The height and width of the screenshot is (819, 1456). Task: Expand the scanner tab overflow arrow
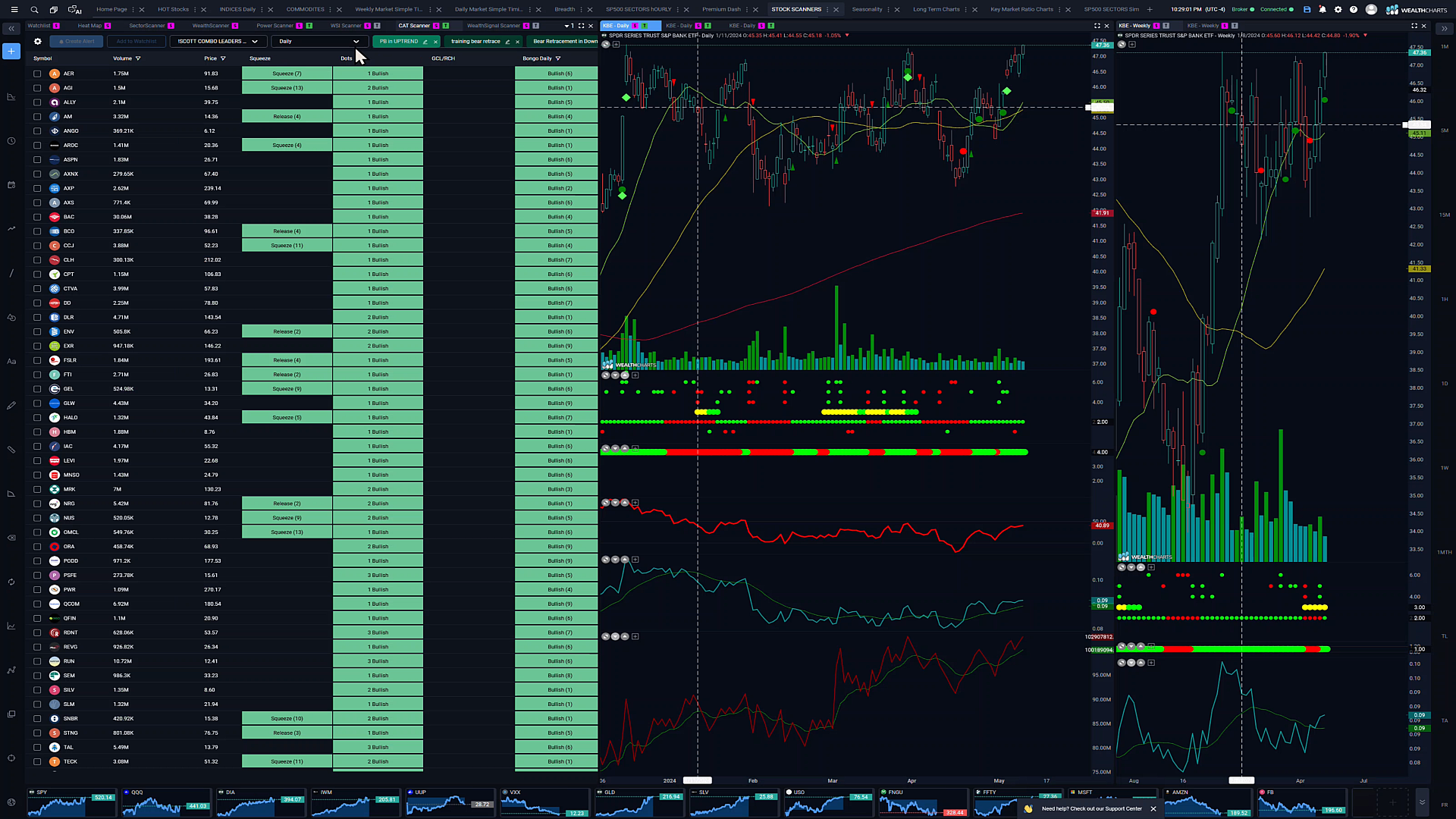566,26
